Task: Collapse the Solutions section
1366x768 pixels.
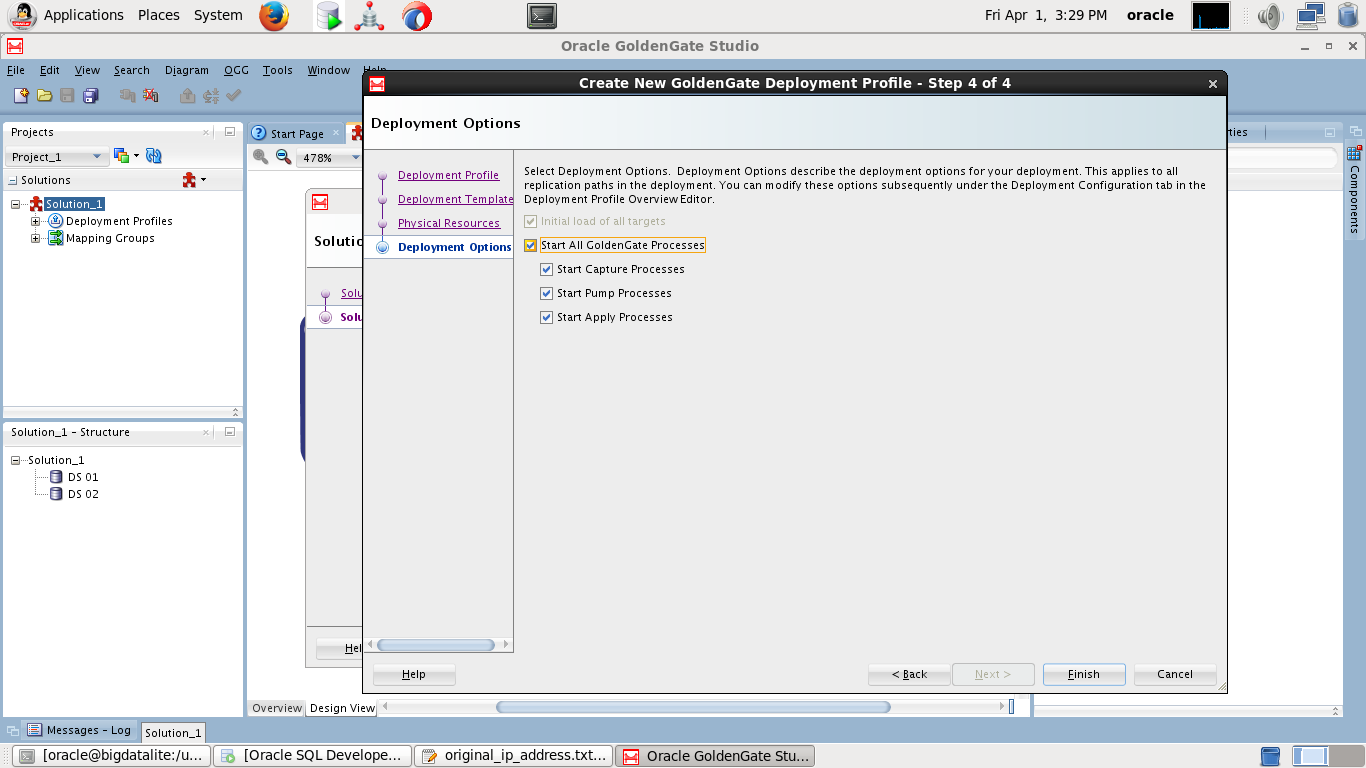Action: tap(13, 181)
